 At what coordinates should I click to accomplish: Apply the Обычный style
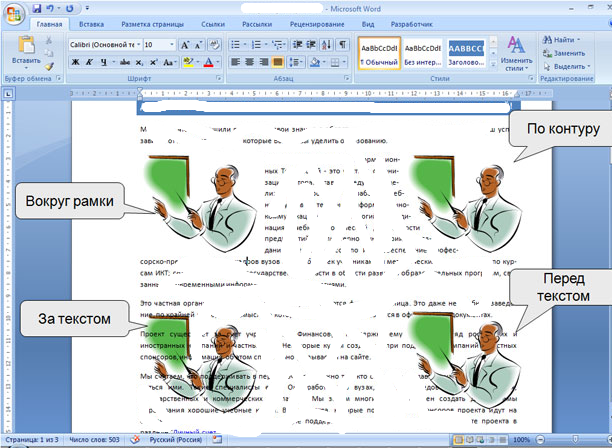(379, 53)
